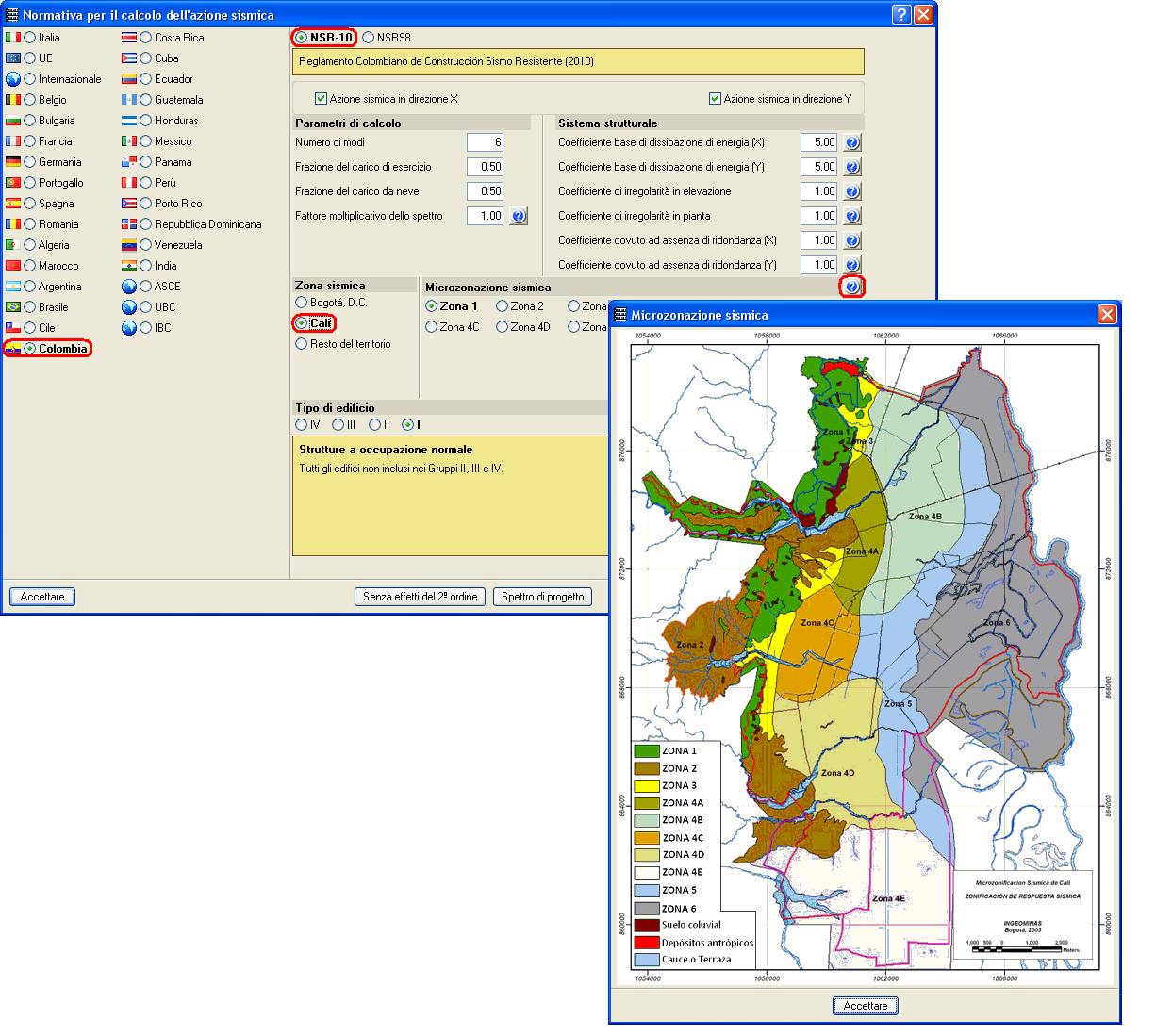Click Senza effetti del 2º ordine button
The image size is (1172, 1036).
click(x=421, y=597)
